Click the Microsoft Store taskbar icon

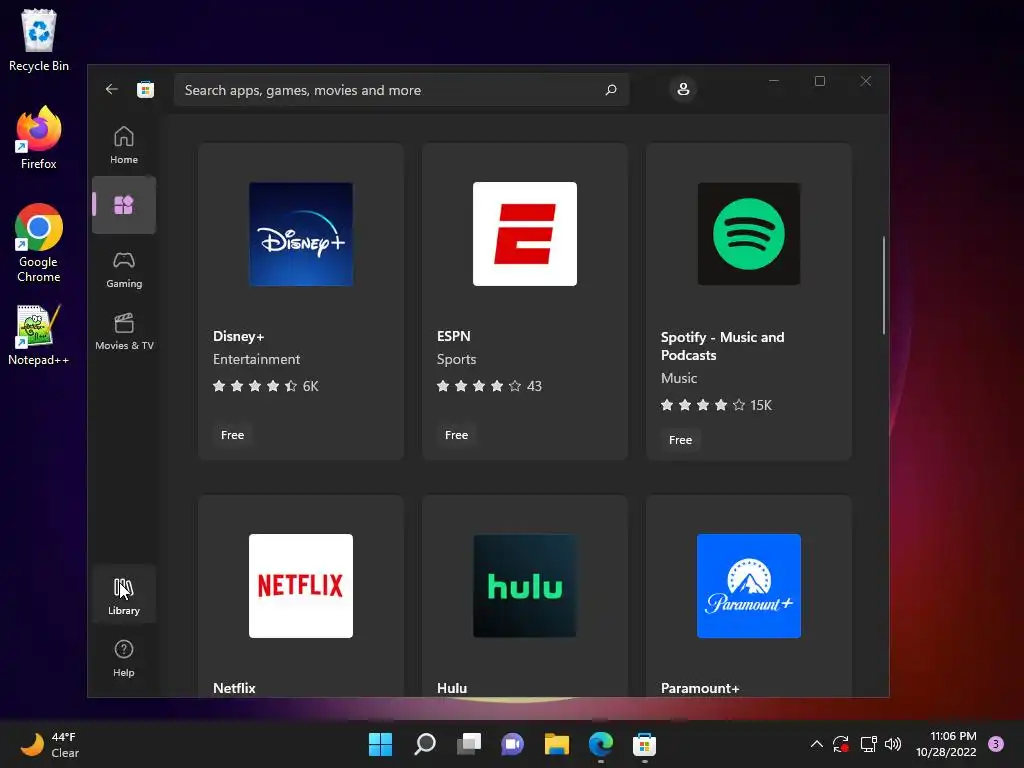tap(645, 744)
